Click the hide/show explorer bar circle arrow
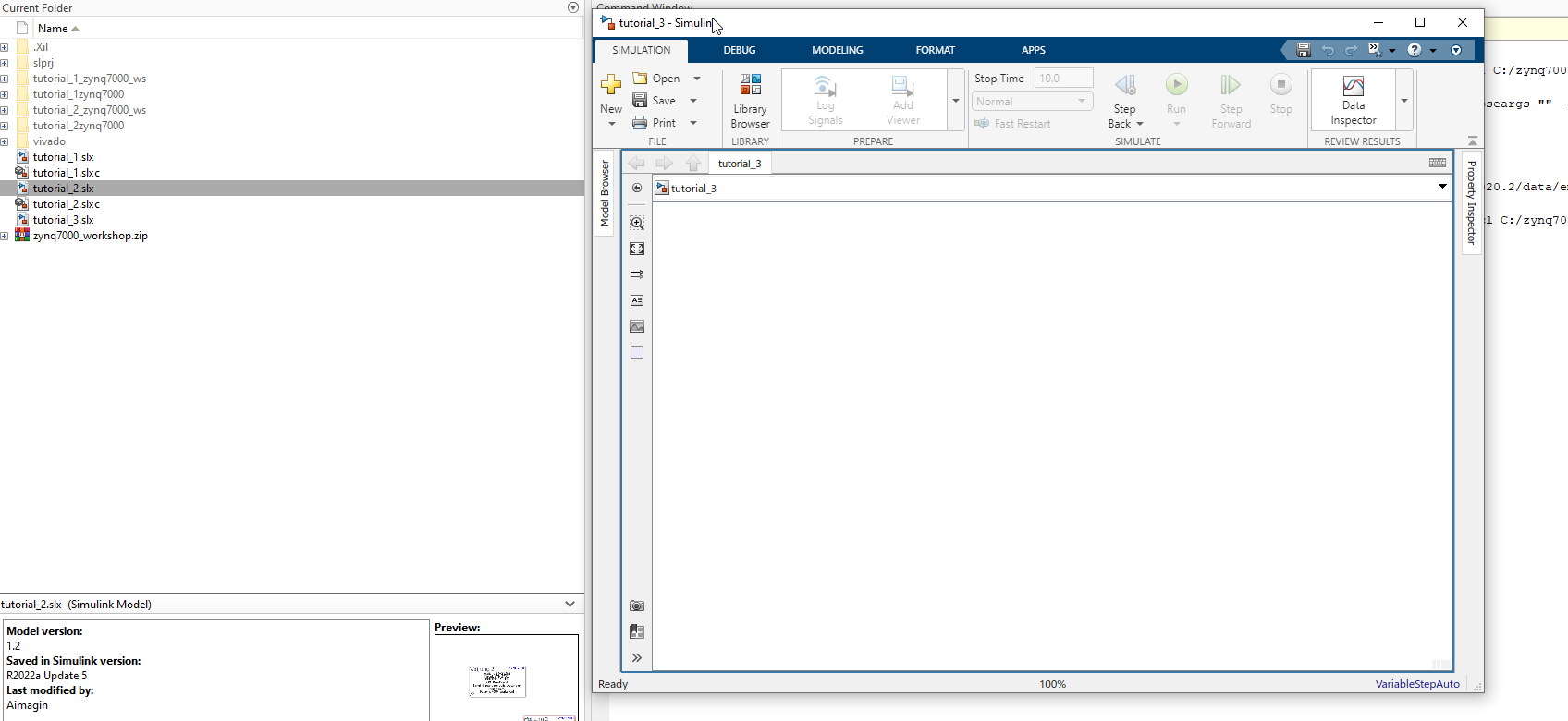The width and height of the screenshot is (1568, 721). click(637, 188)
